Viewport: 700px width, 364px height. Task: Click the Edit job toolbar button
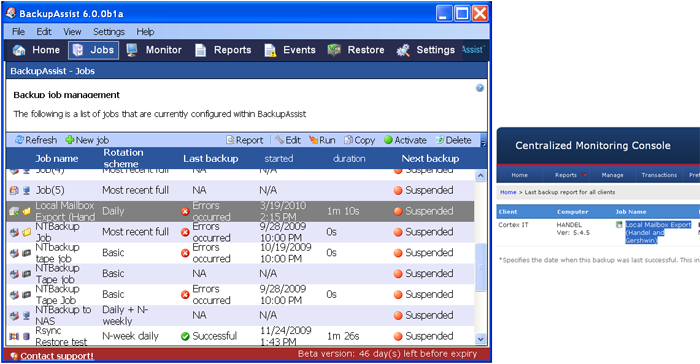[x=288, y=140]
